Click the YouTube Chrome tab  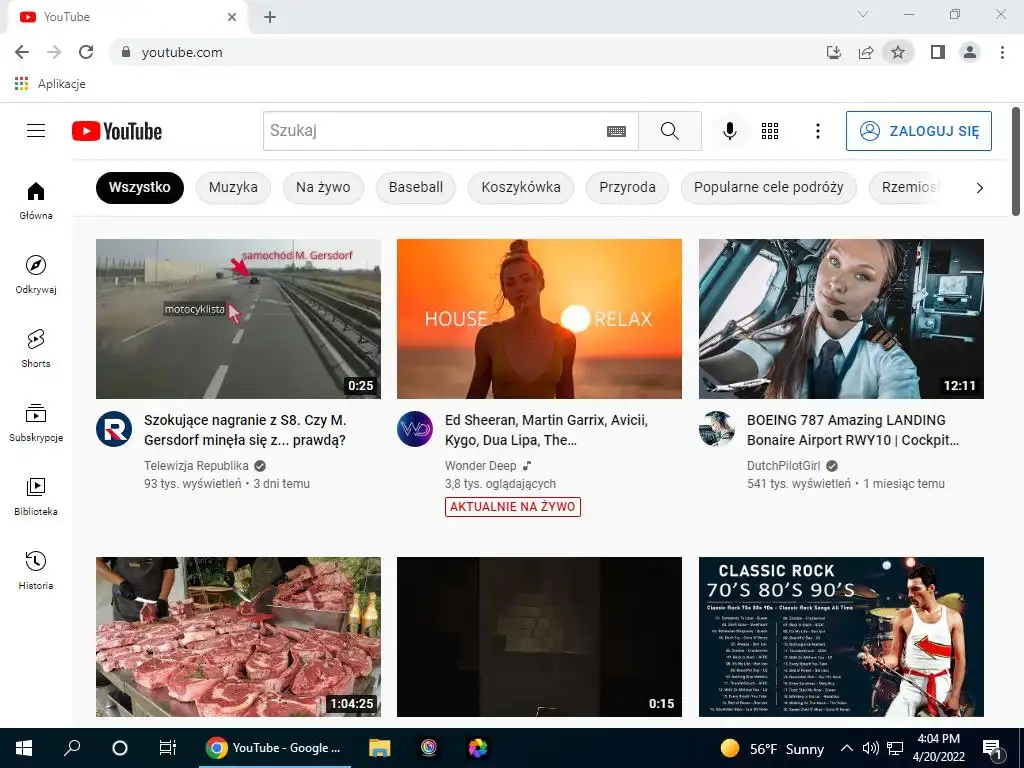click(127, 17)
